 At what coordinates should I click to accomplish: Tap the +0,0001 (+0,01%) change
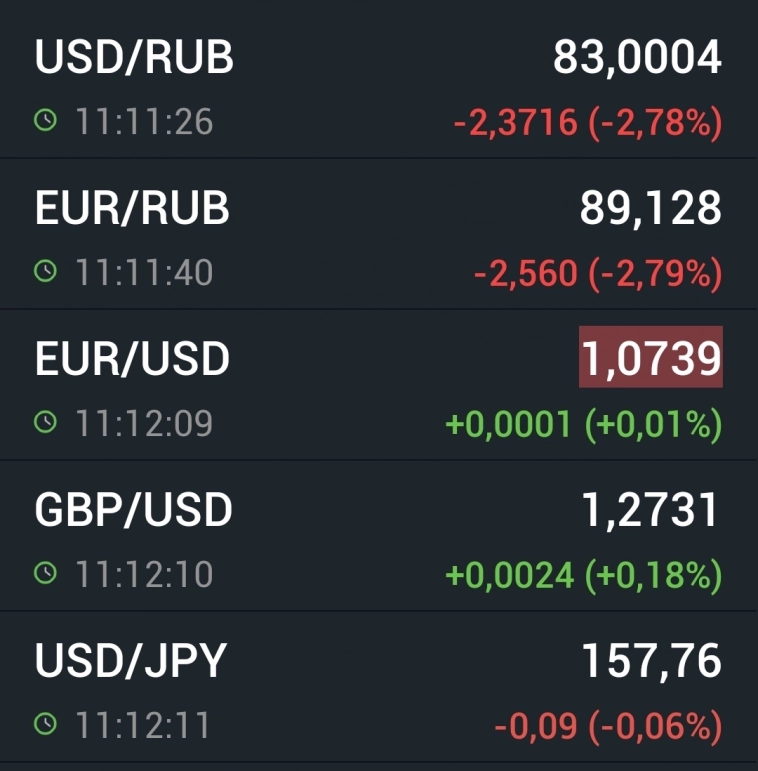(583, 425)
